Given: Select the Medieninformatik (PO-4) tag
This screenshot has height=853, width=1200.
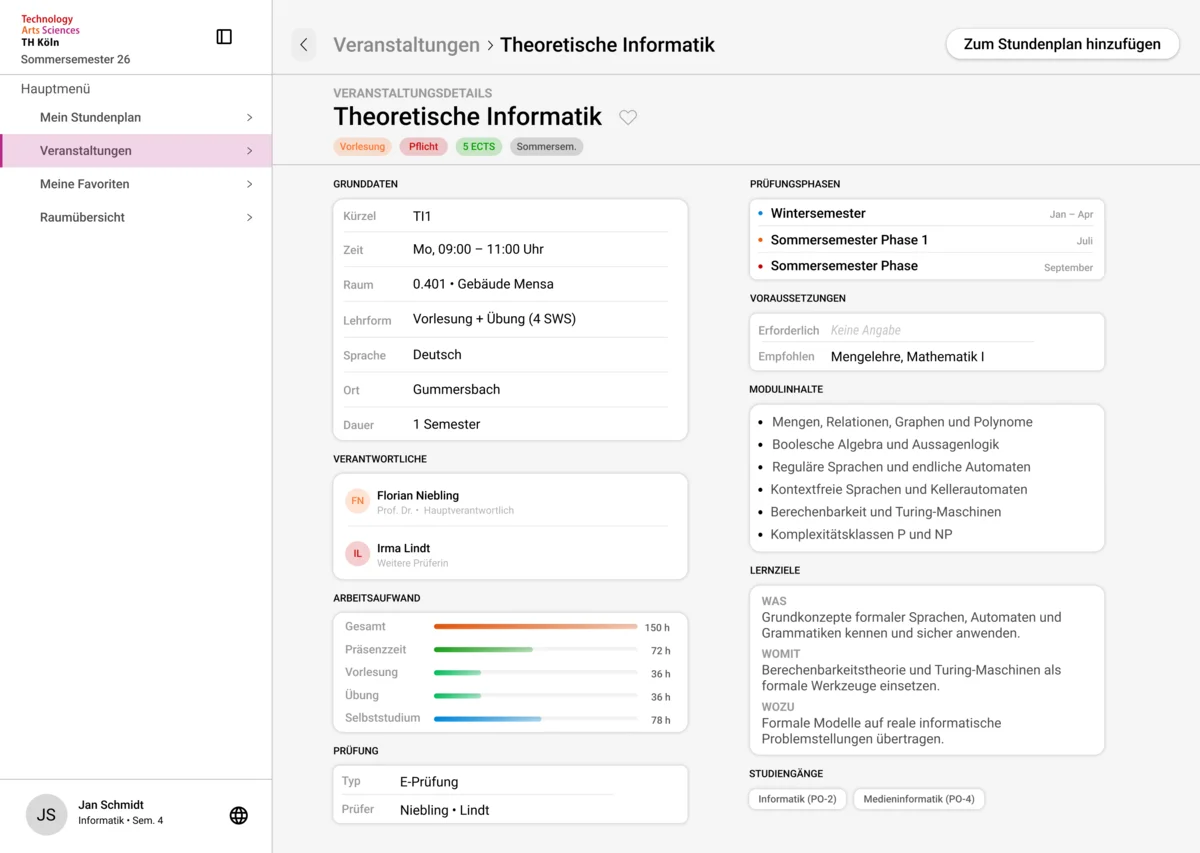Looking at the screenshot, I should 918,799.
